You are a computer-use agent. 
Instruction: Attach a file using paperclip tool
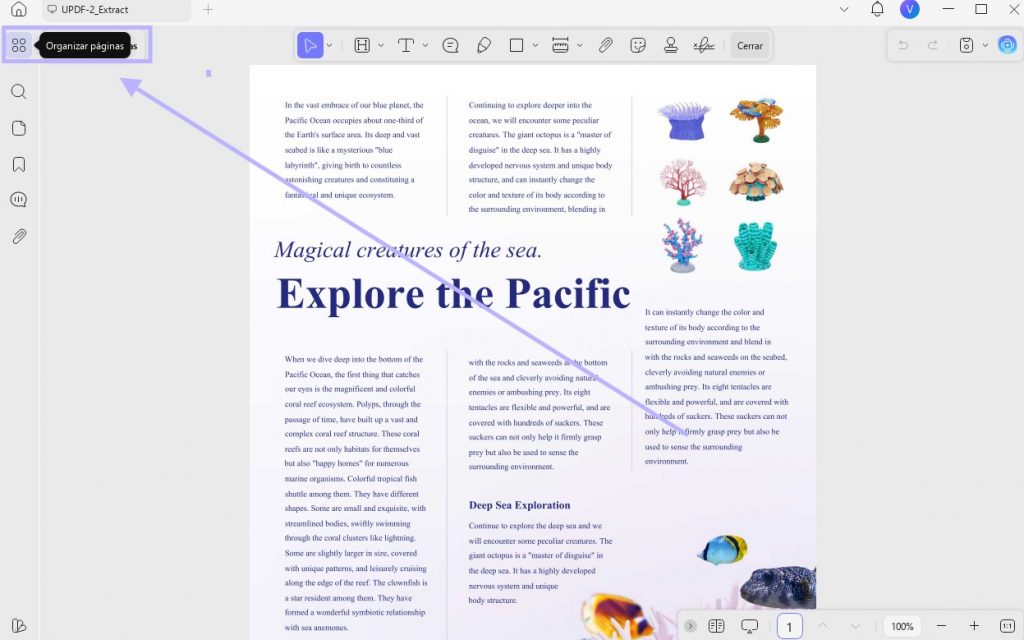pyautogui.click(x=605, y=45)
